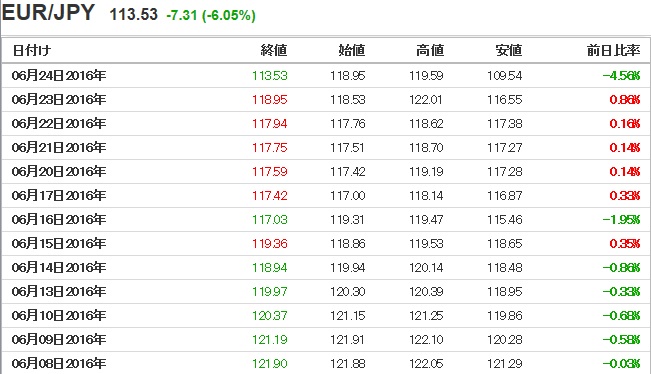Click closing price 117.75
This screenshot has width=651, height=374.
click(270, 147)
